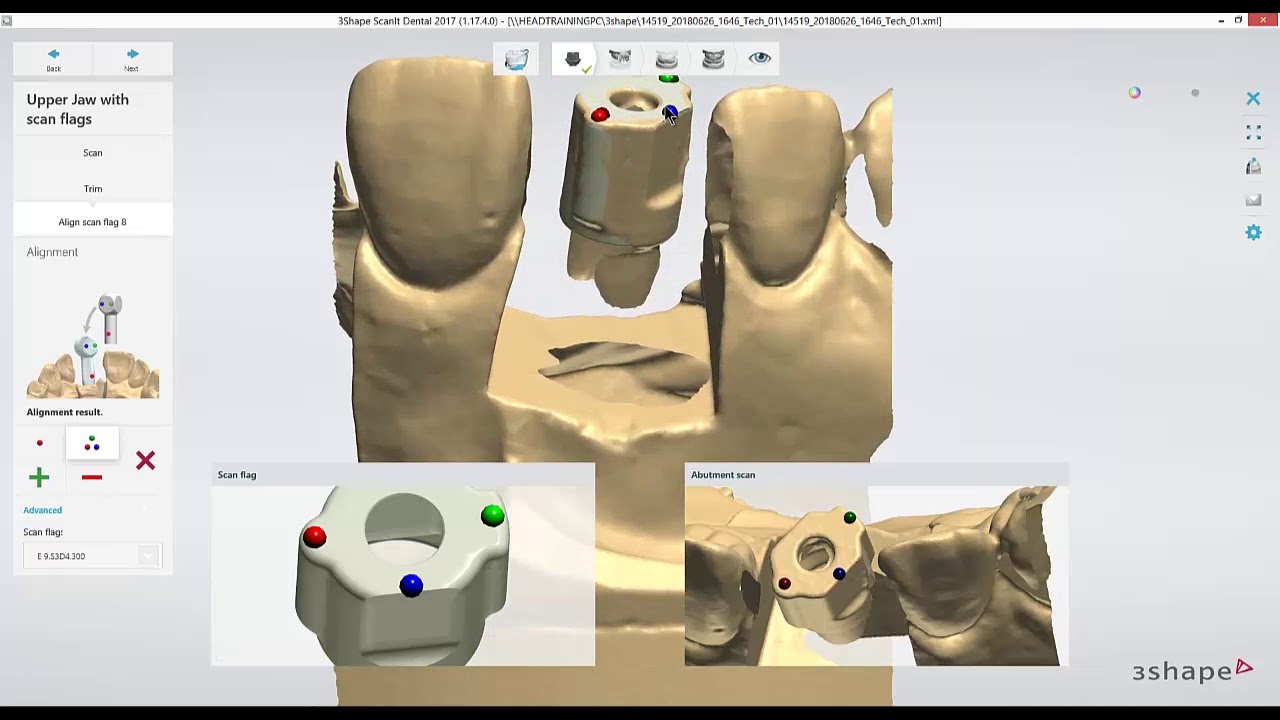Open the settings gear icon

[1253, 232]
